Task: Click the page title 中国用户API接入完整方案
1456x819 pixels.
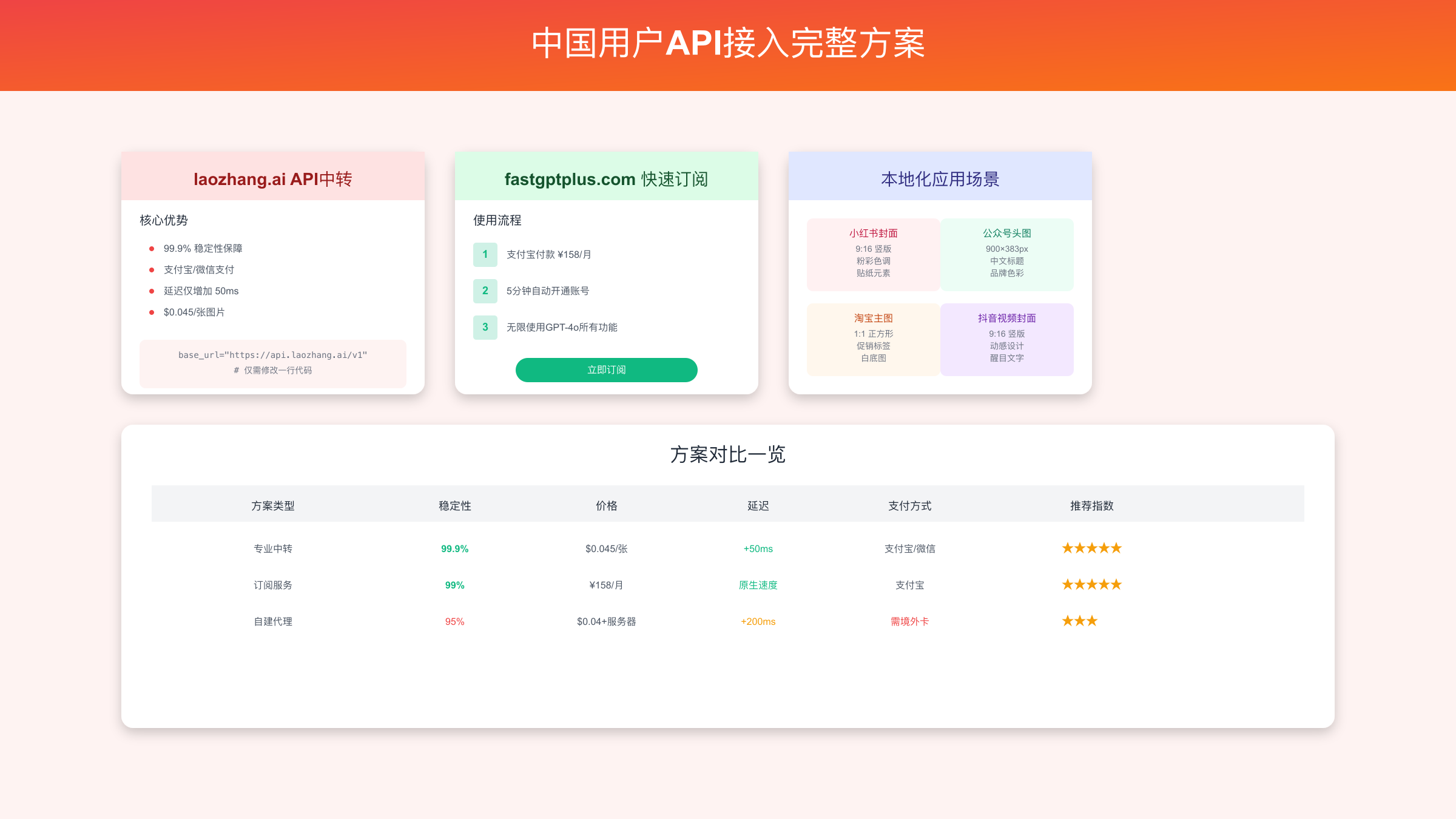Action: [728, 44]
